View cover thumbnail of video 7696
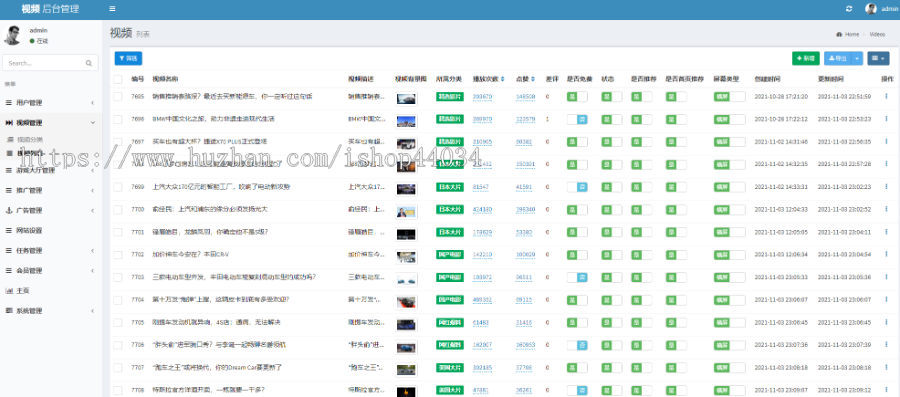Viewport: 900px width, 397px height. pos(406,121)
